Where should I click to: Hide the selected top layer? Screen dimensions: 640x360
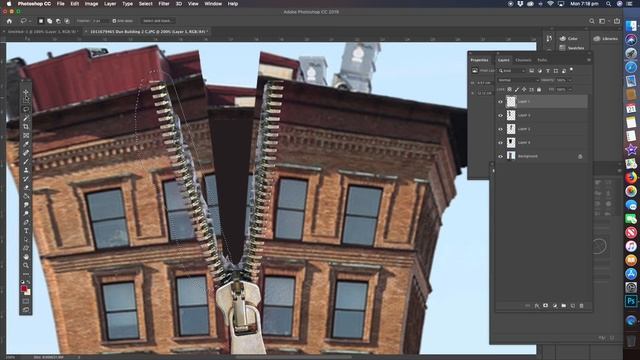pyautogui.click(x=500, y=102)
